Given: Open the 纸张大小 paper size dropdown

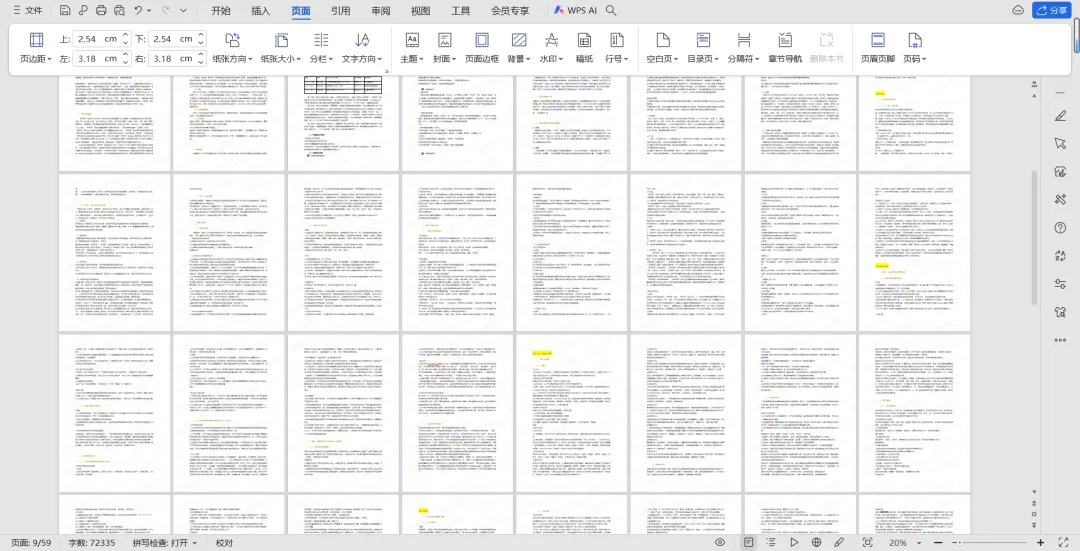Looking at the screenshot, I should (280, 48).
